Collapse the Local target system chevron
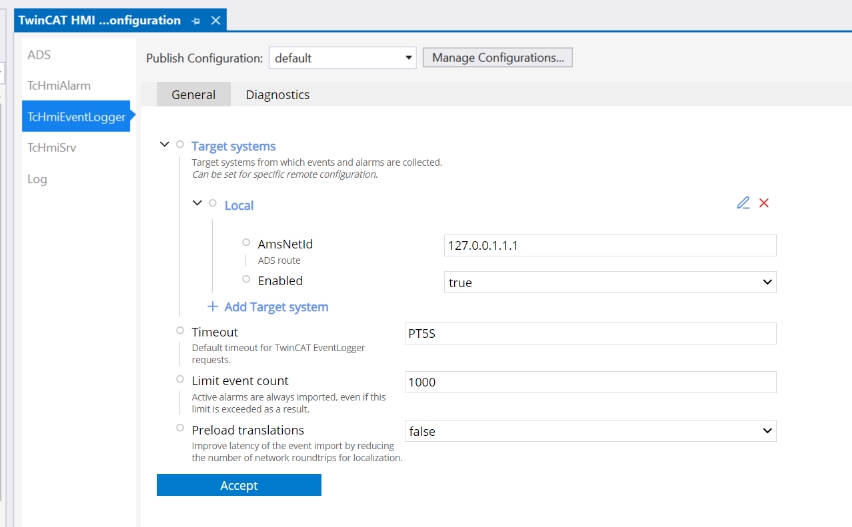Image resolution: width=852 pixels, height=527 pixels. [197, 203]
